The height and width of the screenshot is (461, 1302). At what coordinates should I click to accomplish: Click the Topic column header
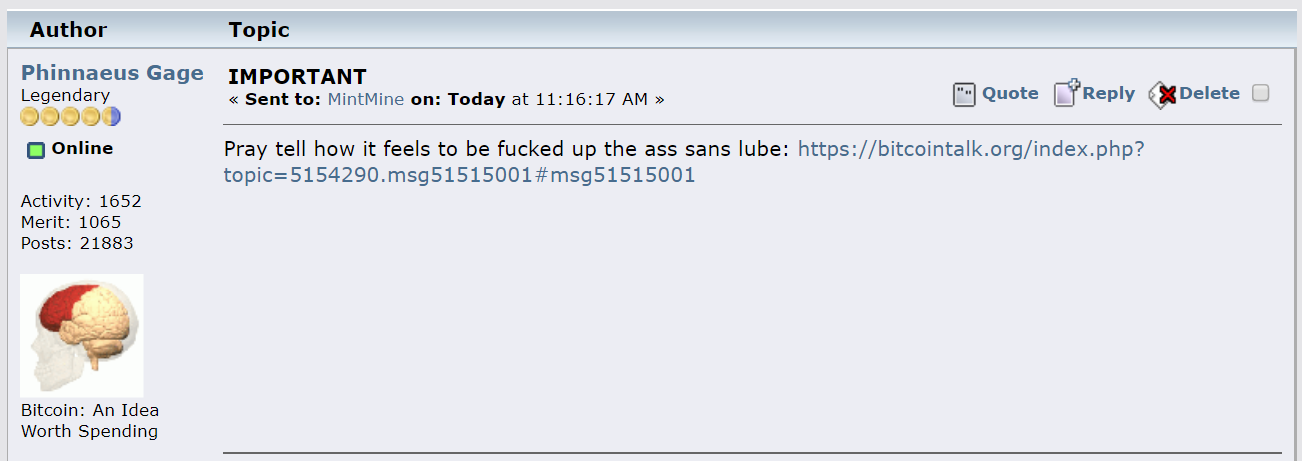coord(259,30)
